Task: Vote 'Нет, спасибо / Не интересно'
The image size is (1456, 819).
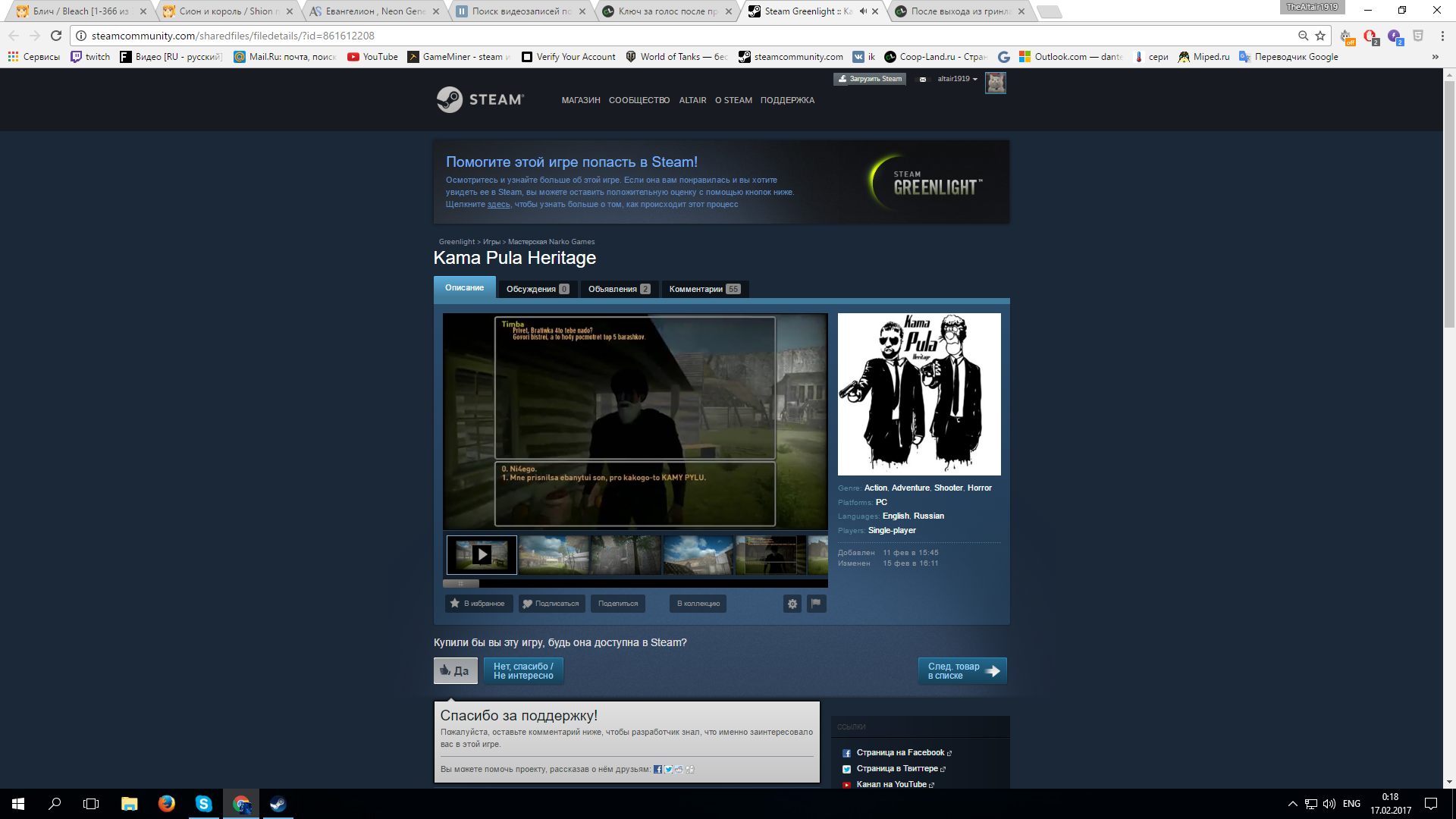Action: point(523,670)
